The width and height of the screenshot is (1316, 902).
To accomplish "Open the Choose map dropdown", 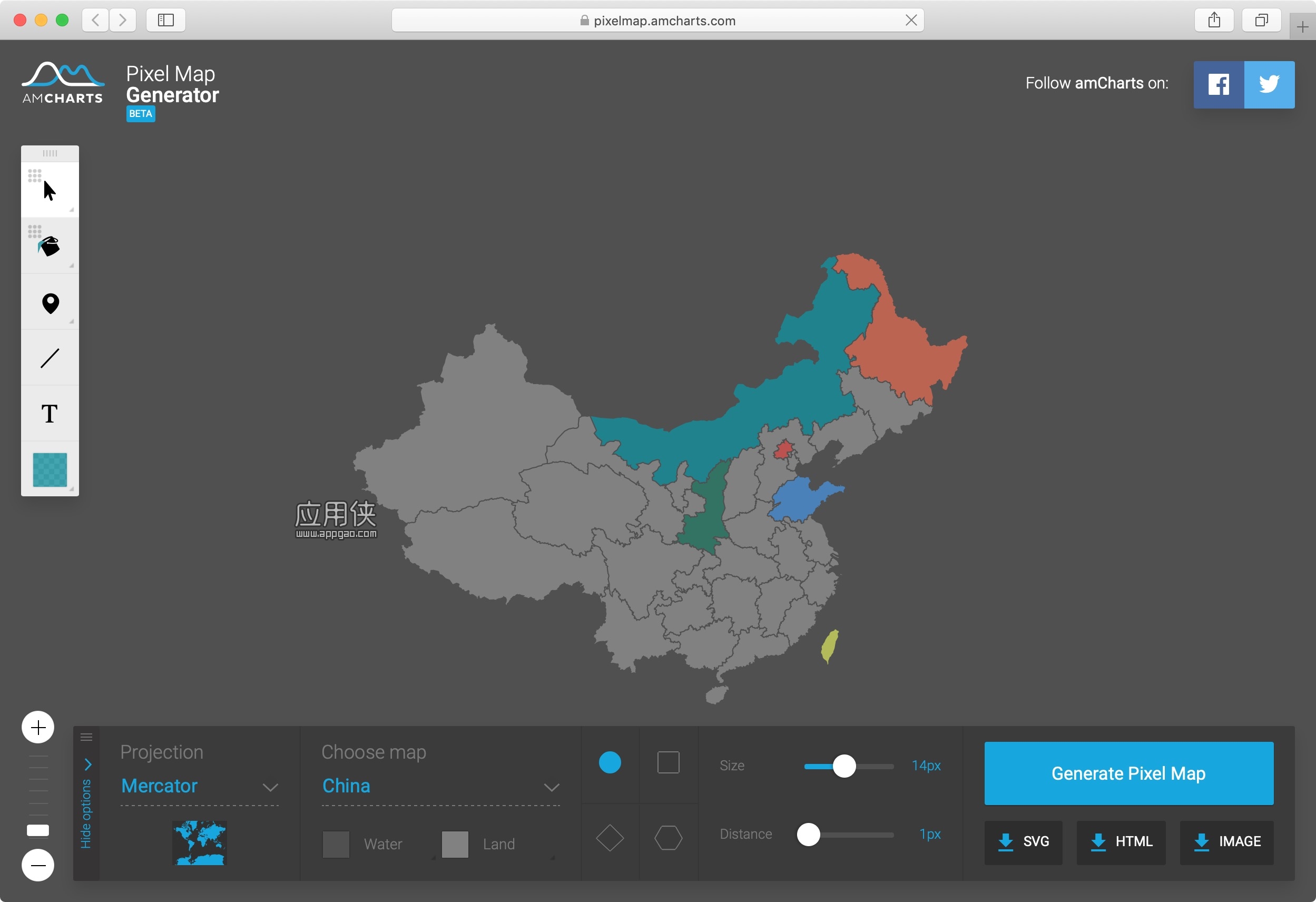I will [x=440, y=786].
